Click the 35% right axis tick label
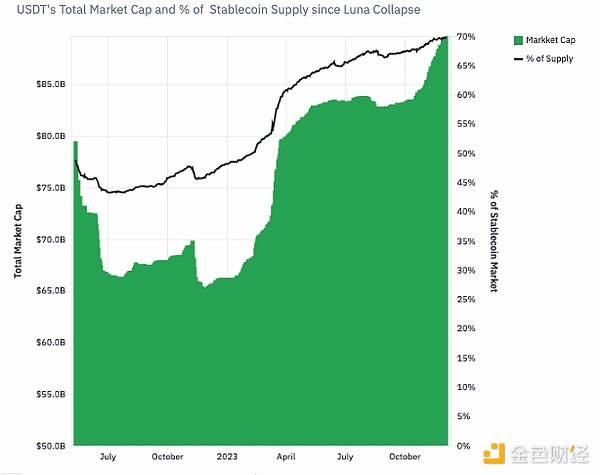This screenshot has width=600, height=475. (x=465, y=241)
